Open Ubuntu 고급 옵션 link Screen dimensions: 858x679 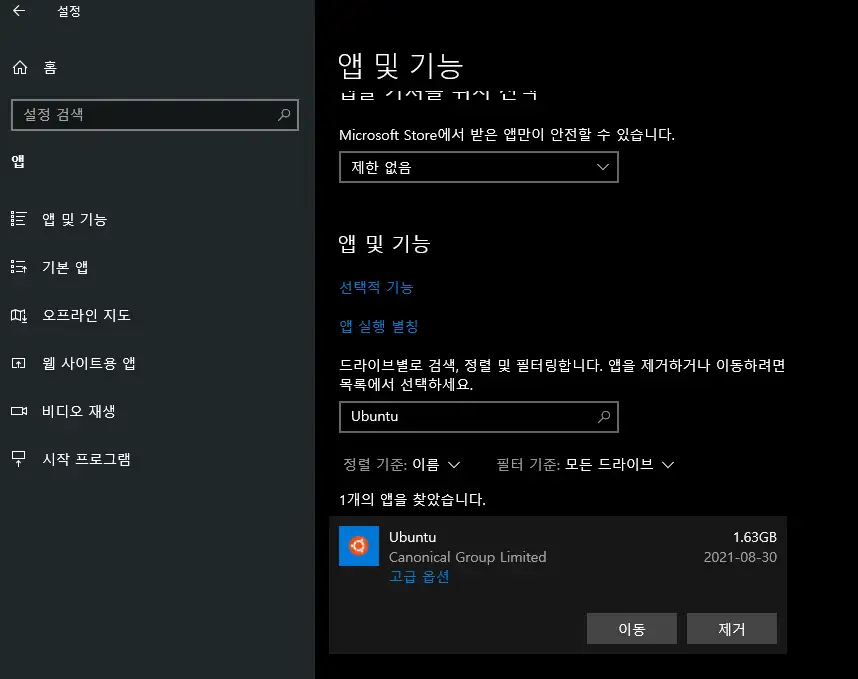(x=419, y=577)
